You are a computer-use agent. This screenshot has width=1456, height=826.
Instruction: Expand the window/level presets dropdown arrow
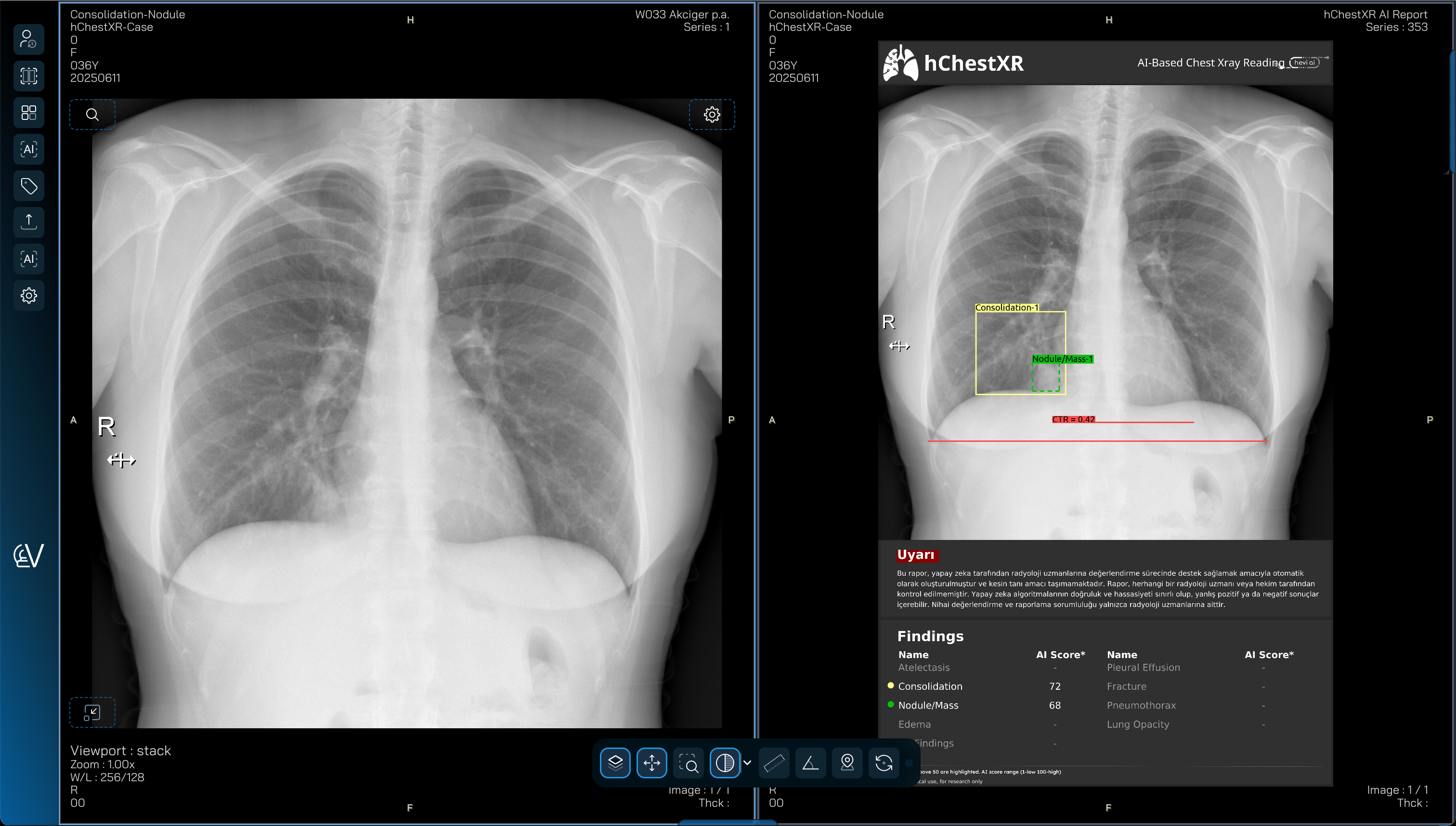click(747, 763)
